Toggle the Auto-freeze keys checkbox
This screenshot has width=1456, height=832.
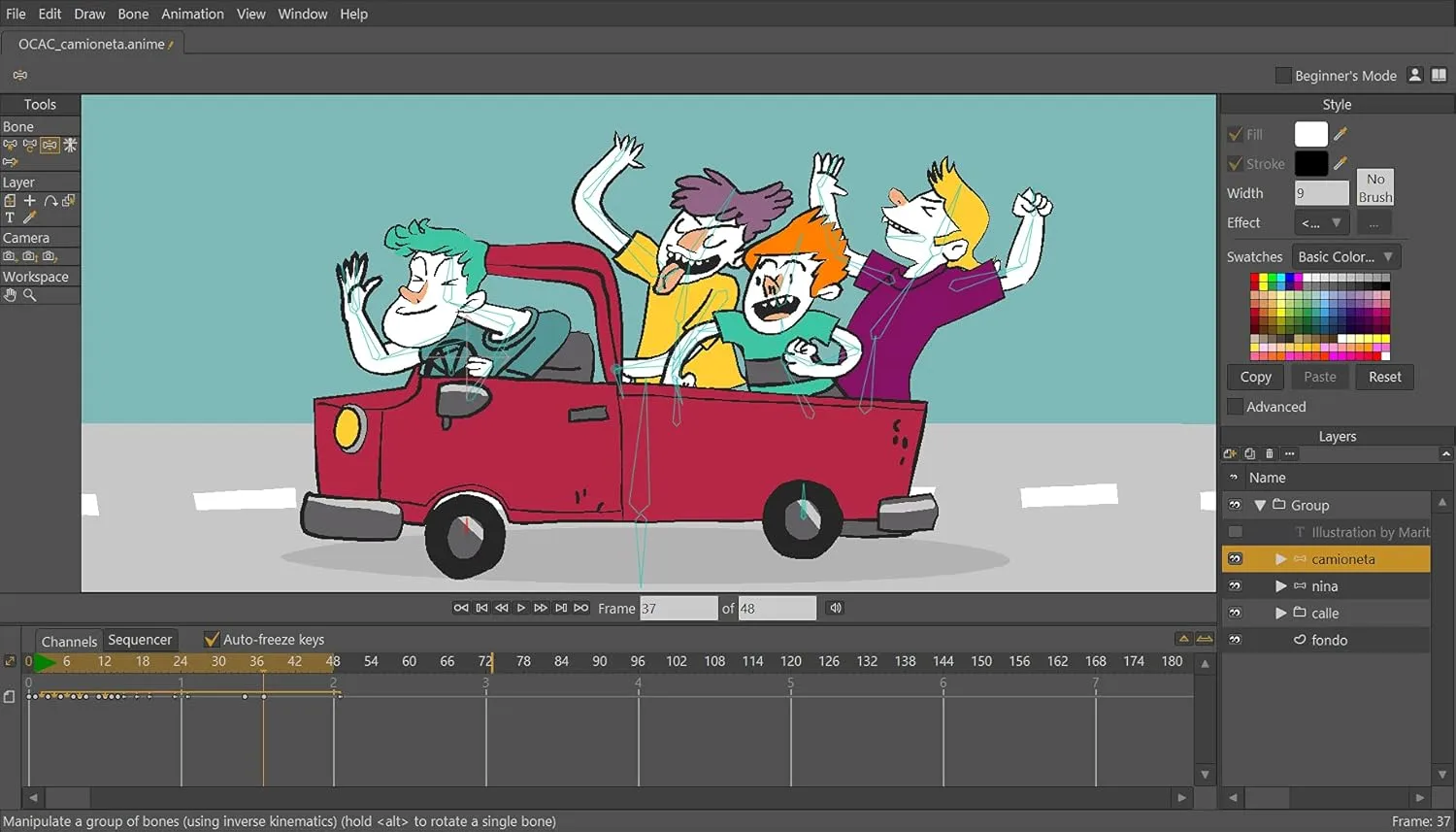click(212, 639)
